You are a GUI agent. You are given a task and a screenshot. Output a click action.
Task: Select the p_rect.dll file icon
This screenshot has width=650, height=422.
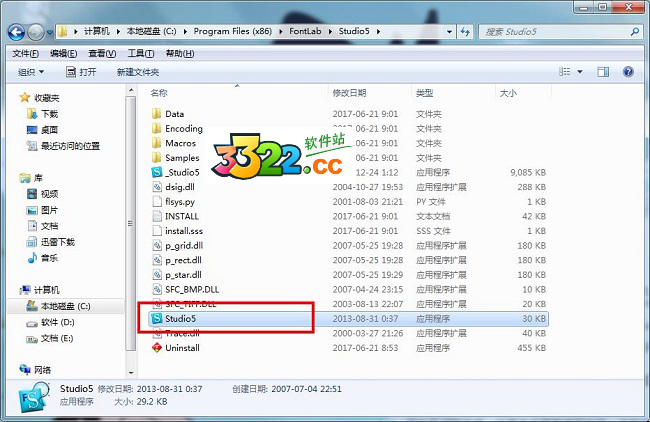tap(157, 260)
